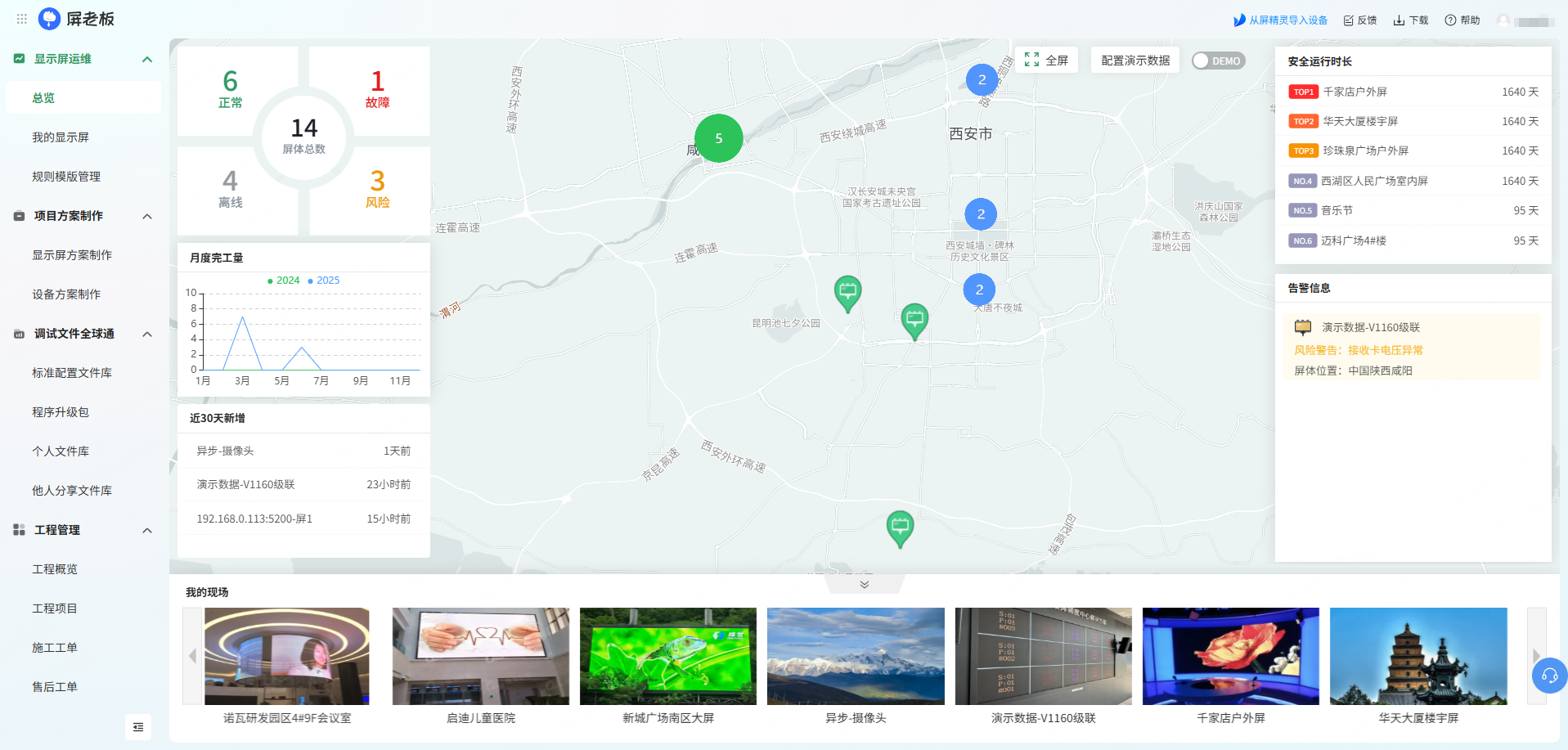Open the 千家店户外屏 thumbnail
1568x750 pixels.
[1231, 656]
